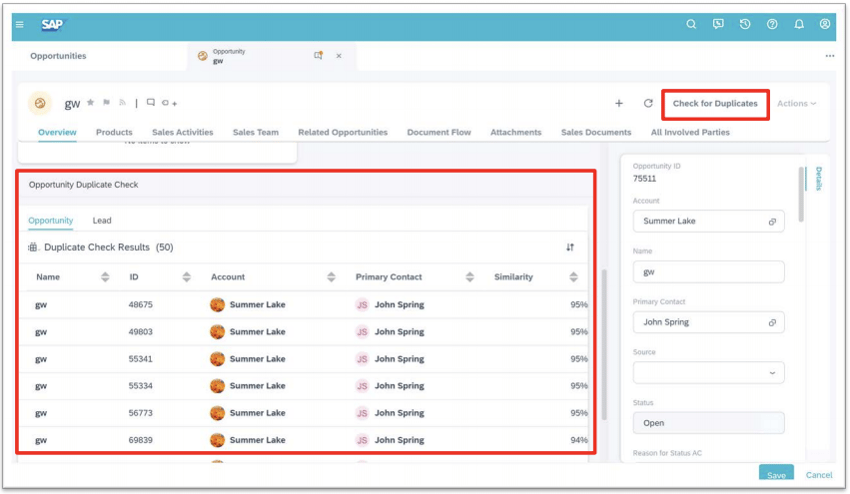The width and height of the screenshot is (850, 494).
Task: Open the All Involved Parties tab
Action: point(690,132)
